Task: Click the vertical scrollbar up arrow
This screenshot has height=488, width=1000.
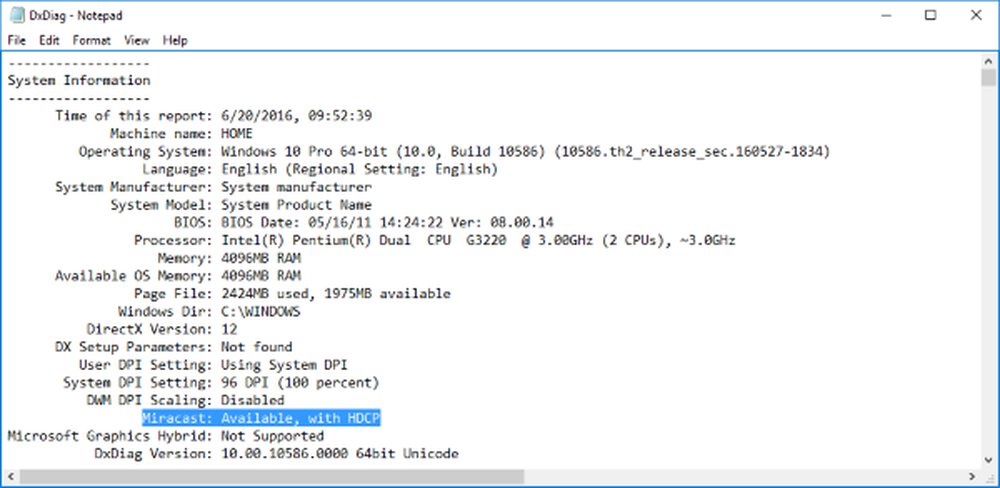Action: point(988,60)
